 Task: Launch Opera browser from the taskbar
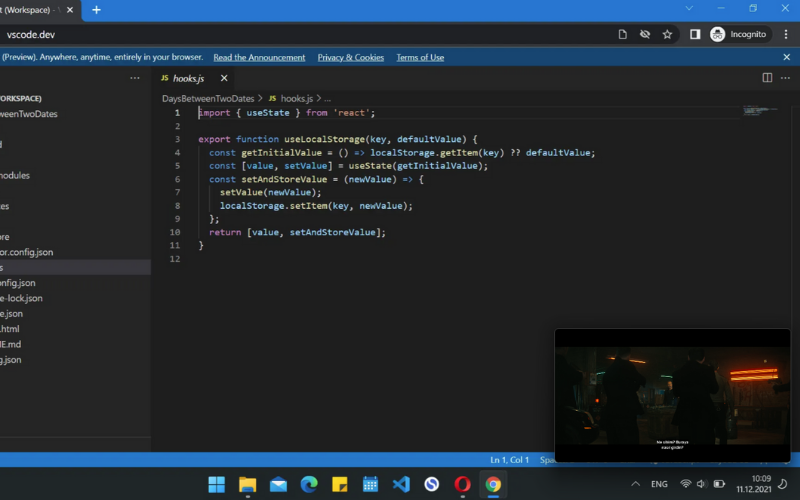point(462,484)
